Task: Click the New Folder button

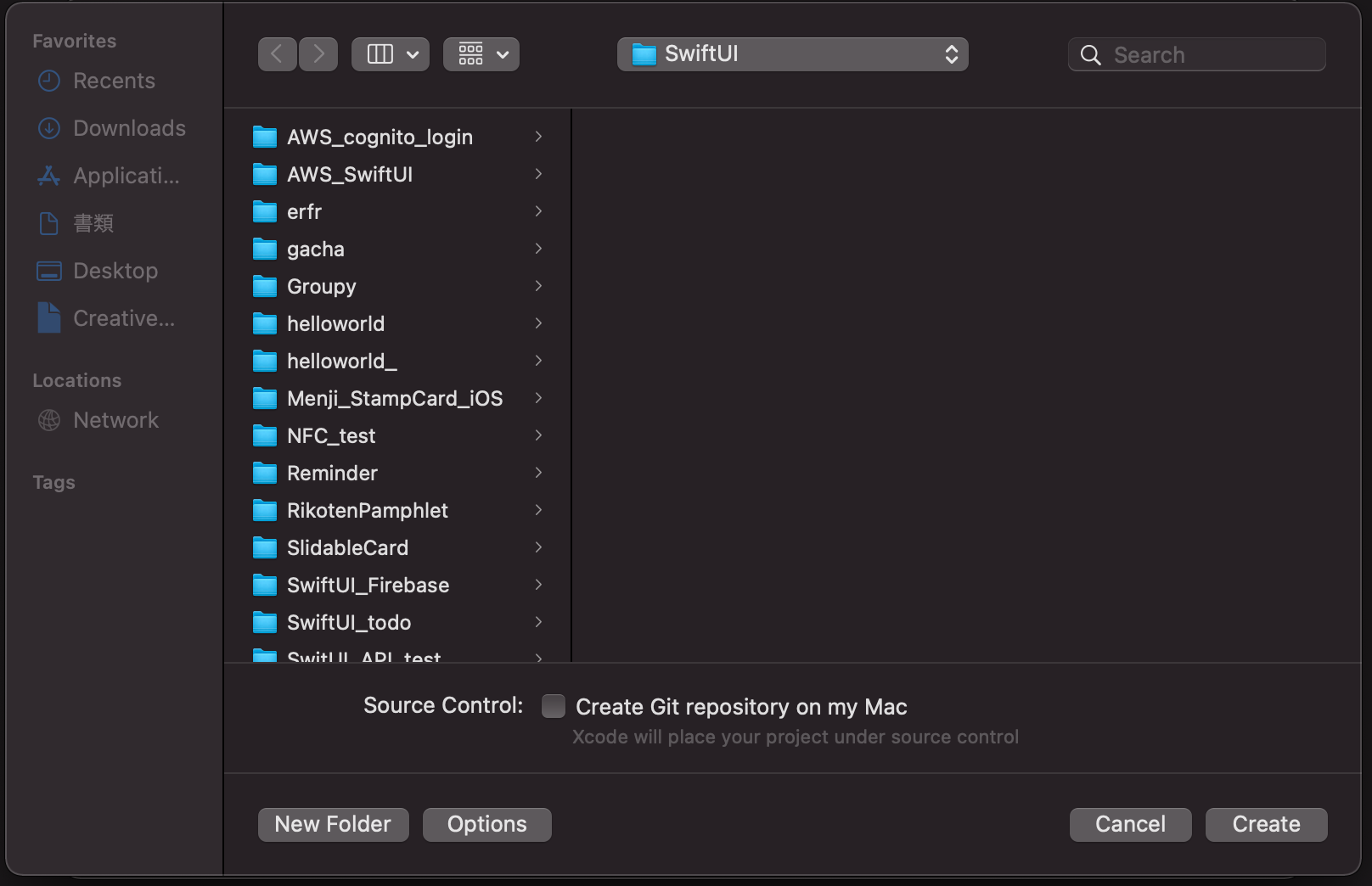Action: tap(334, 824)
